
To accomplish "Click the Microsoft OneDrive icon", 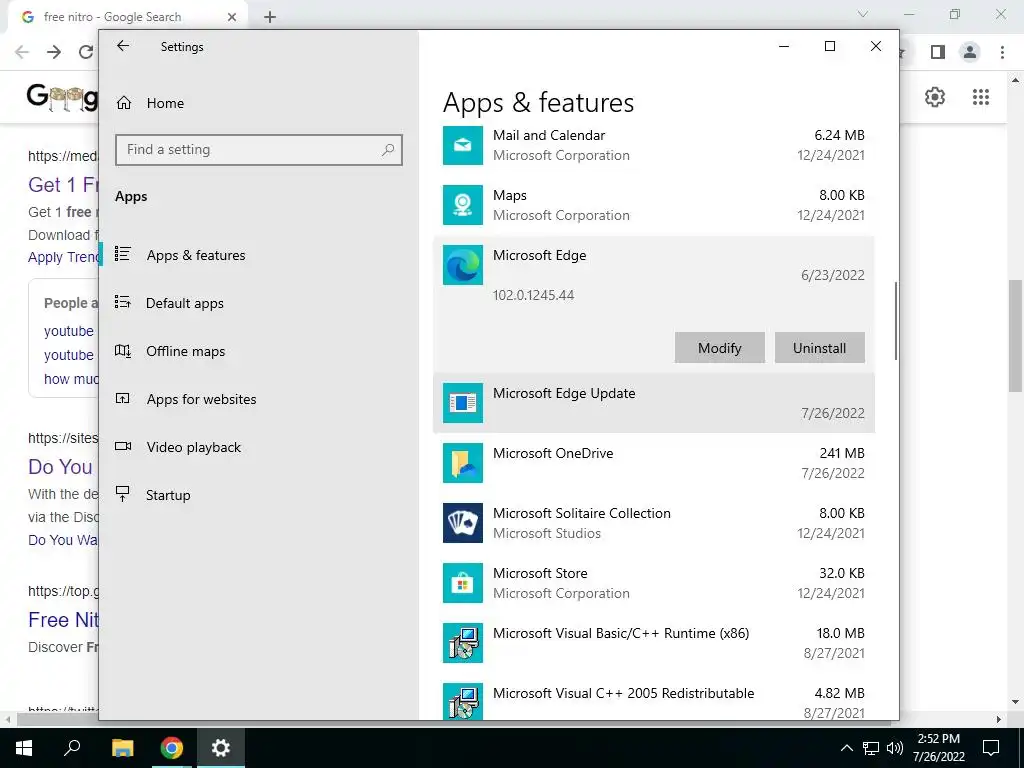I will pos(462,463).
